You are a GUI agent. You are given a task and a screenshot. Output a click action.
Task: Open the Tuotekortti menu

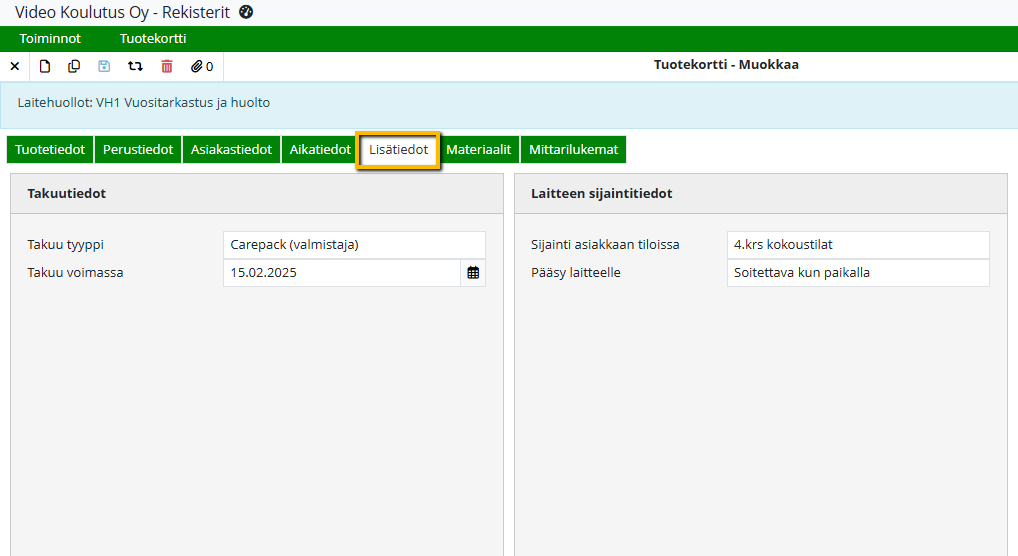153,39
